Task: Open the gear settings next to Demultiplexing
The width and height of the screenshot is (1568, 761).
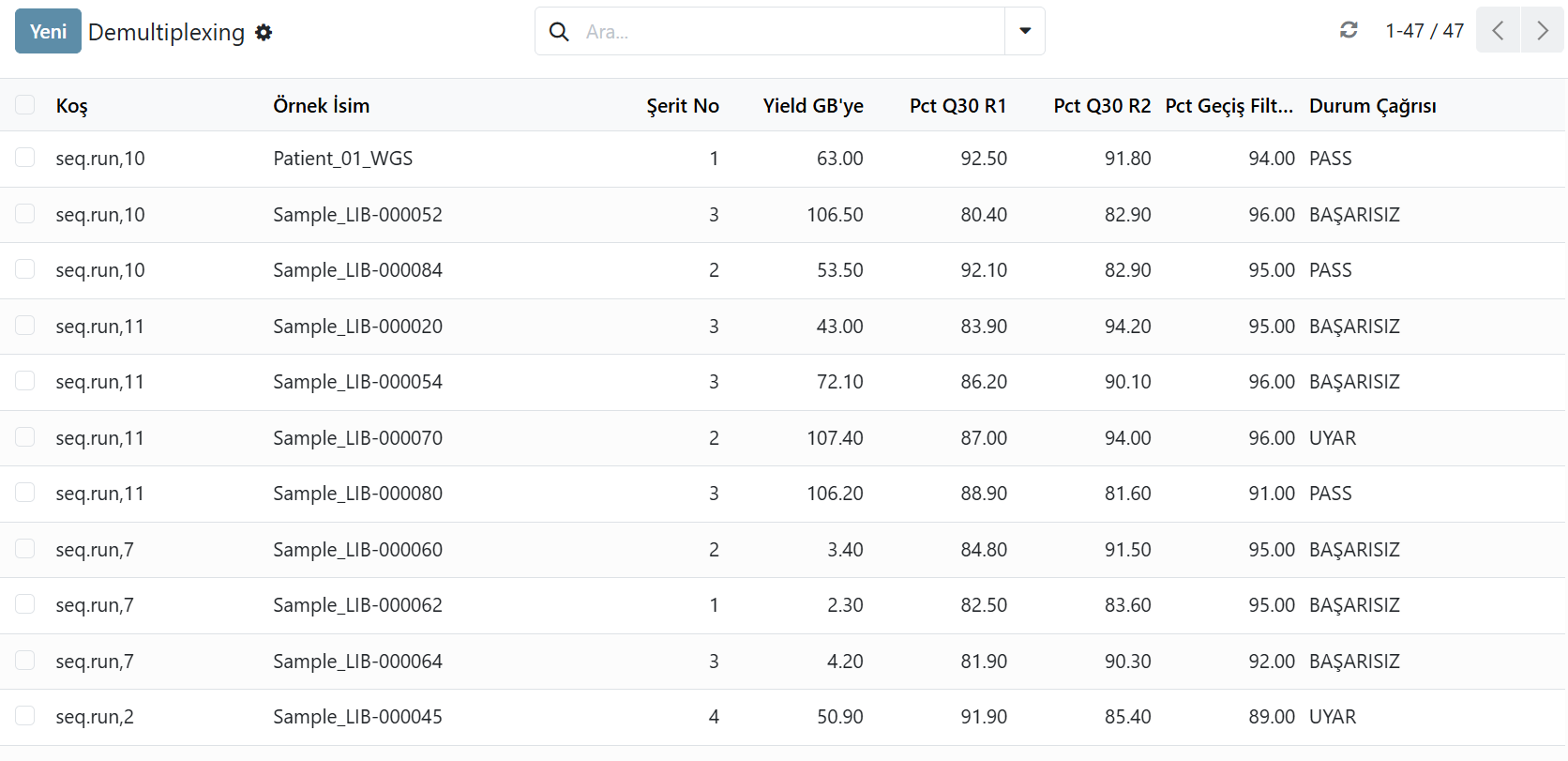Action: click(264, 32)
